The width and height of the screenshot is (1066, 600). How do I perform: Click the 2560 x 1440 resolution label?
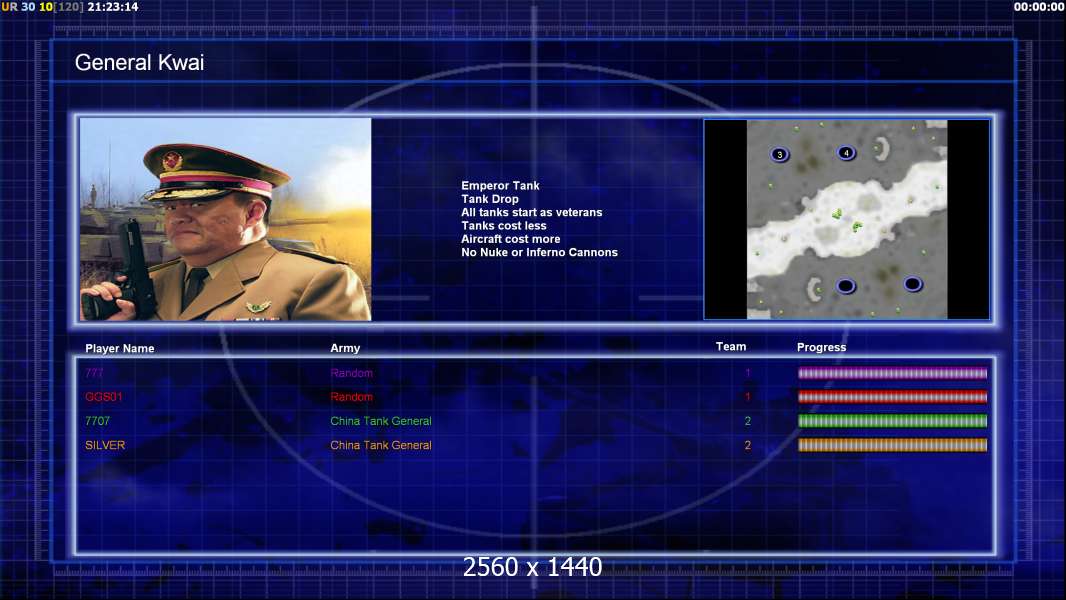click(x=532, y=567)
